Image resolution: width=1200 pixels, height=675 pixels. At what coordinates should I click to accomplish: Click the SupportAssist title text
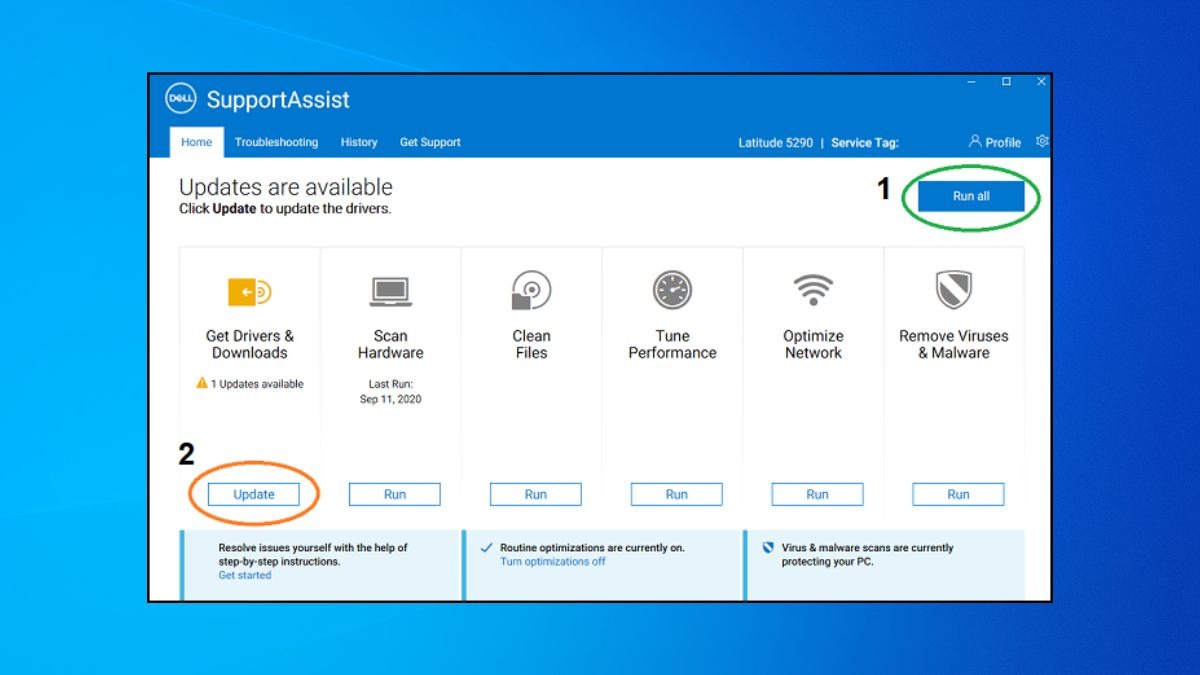tap(278, 100)
